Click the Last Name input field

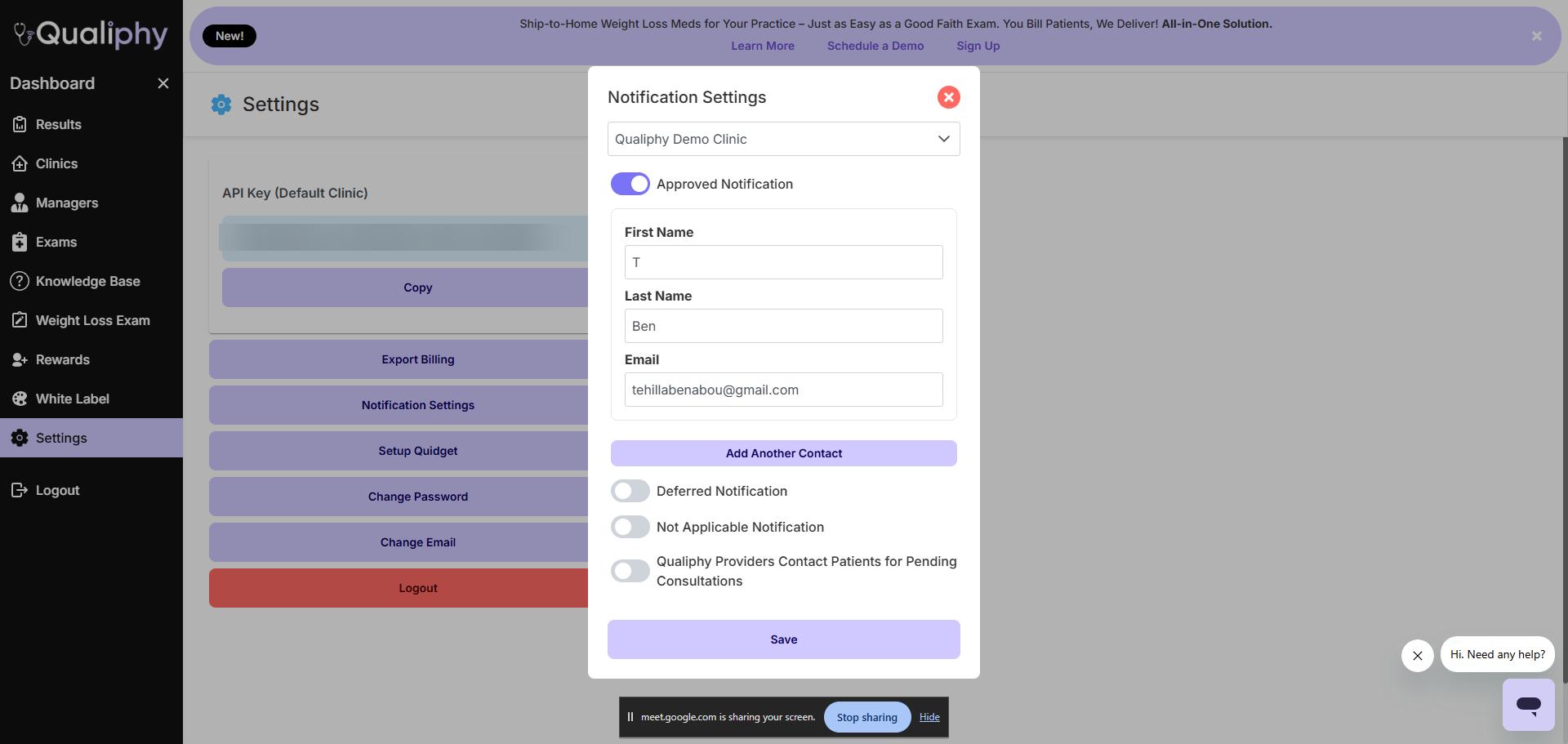(x=784, y=326)
